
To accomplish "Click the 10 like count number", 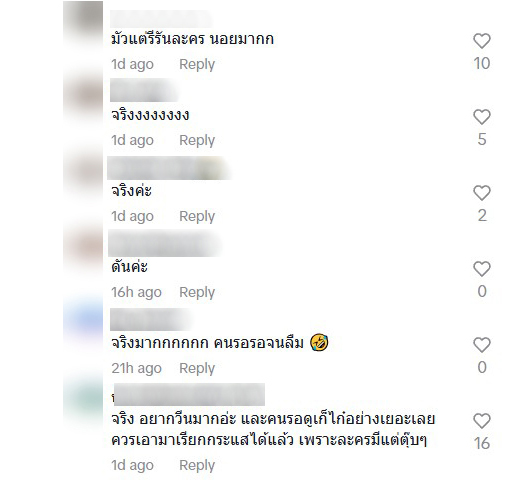I will pyautogui.click(x=482, y=63).
